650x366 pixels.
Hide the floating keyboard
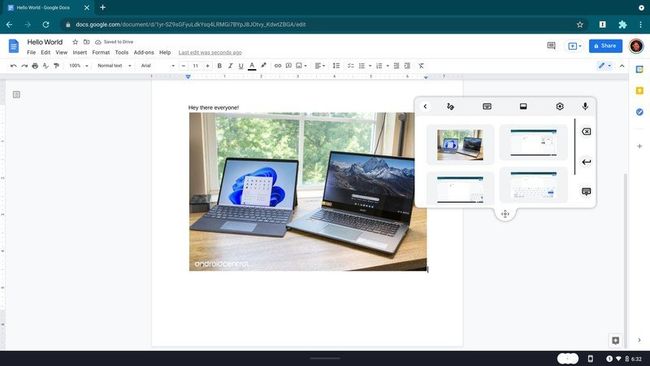[x=586, y=191]
